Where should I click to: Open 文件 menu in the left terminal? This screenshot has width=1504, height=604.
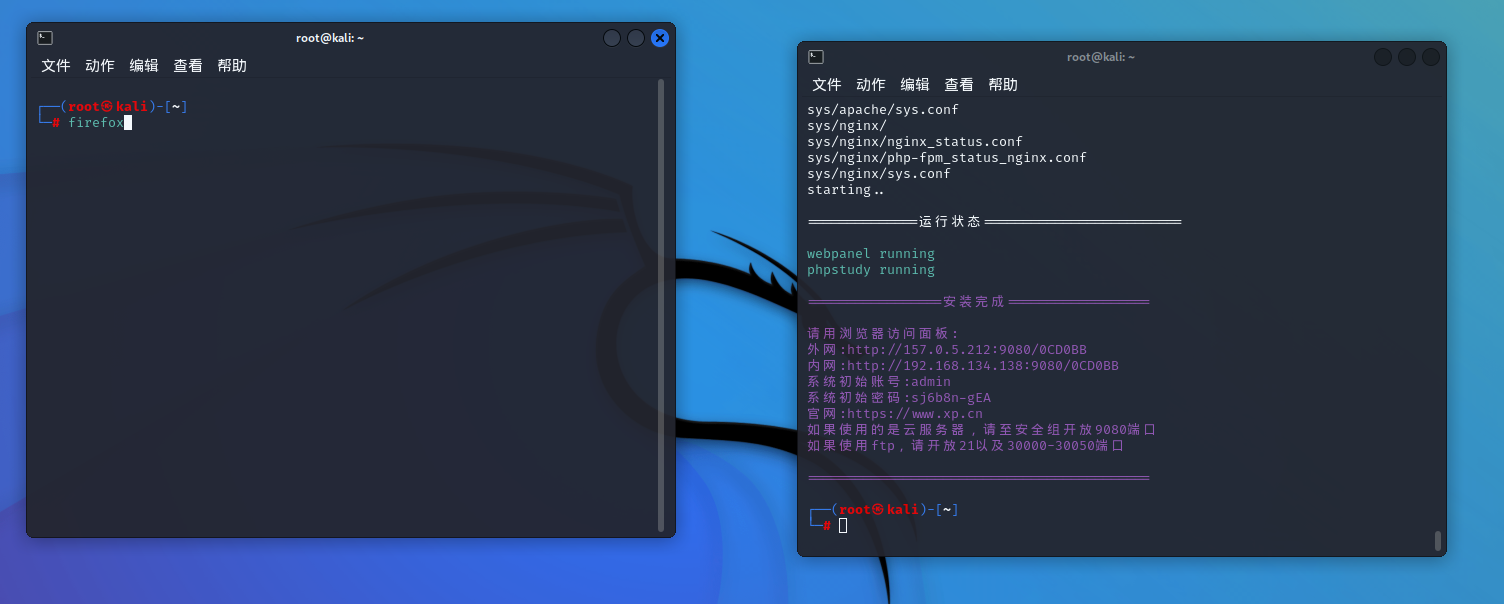[x=56, y=65]
